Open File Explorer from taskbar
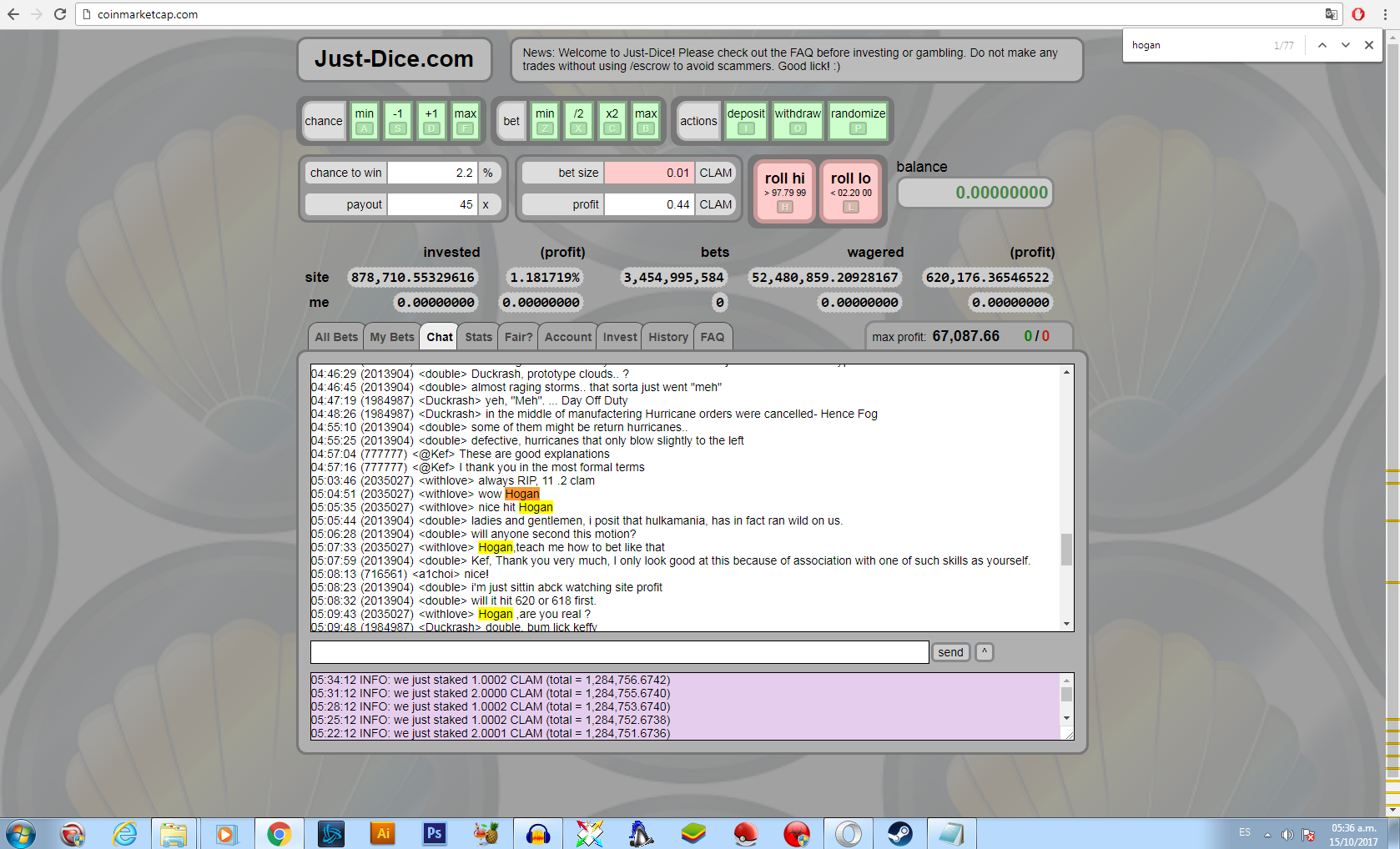The height and width of the screenshot is (849, 1400). coord(174,834)
